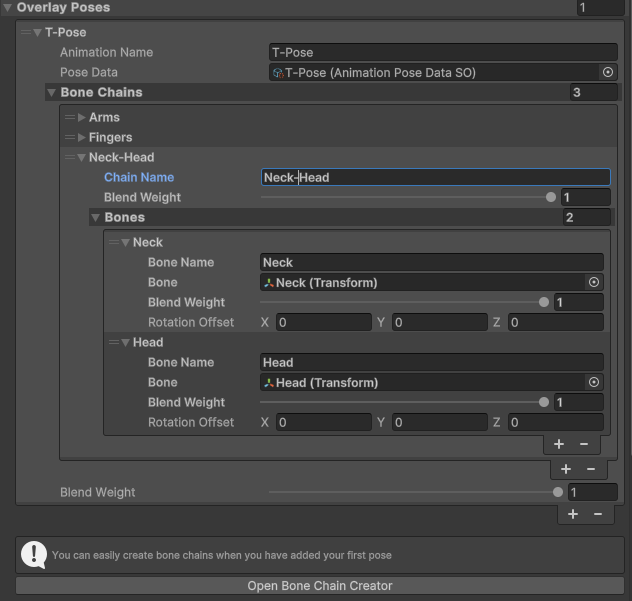Image resolution: width=632 pixels, height=601 pixels.
Task: Click the Animation Name text field
Action: [442, 53]
